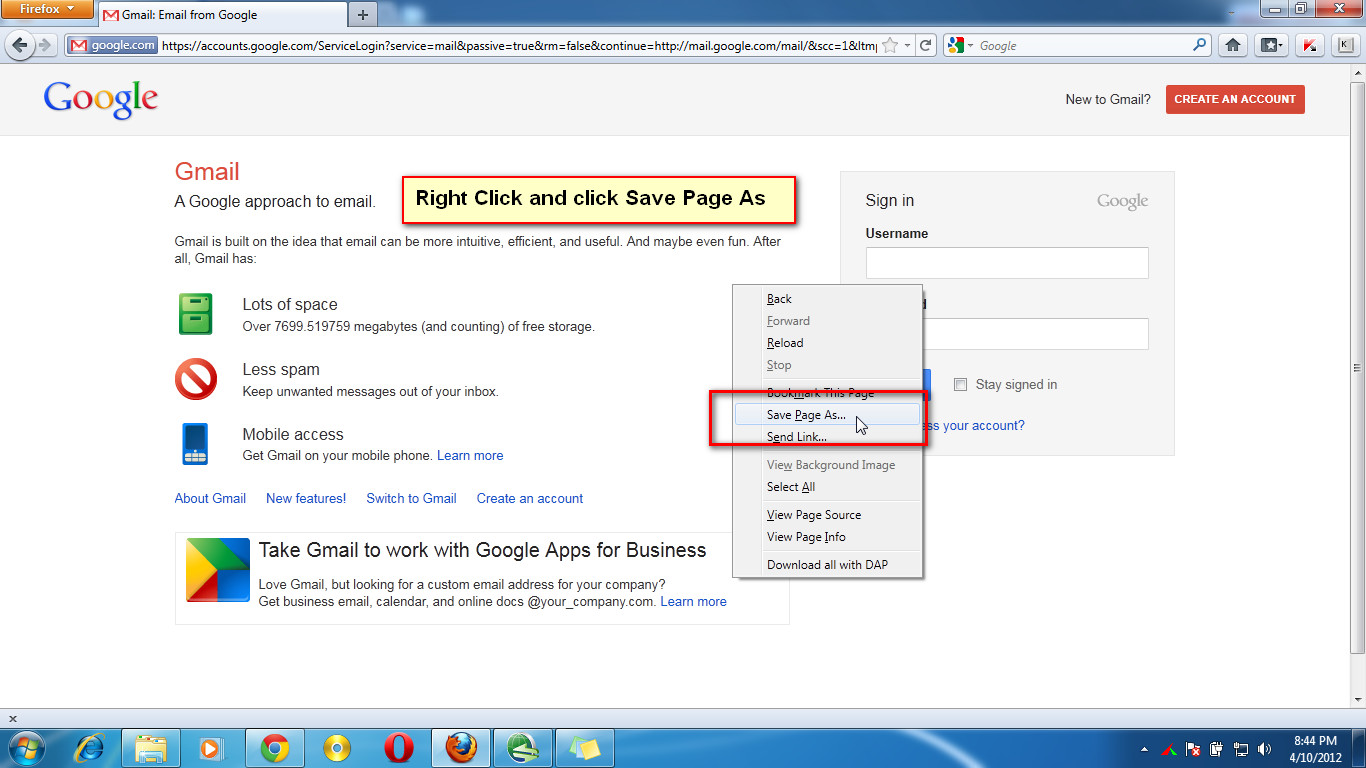Choose View Page Source
Image resolution: width=1366 pixels, height=768 pixels.
click(x=827, y=515)
